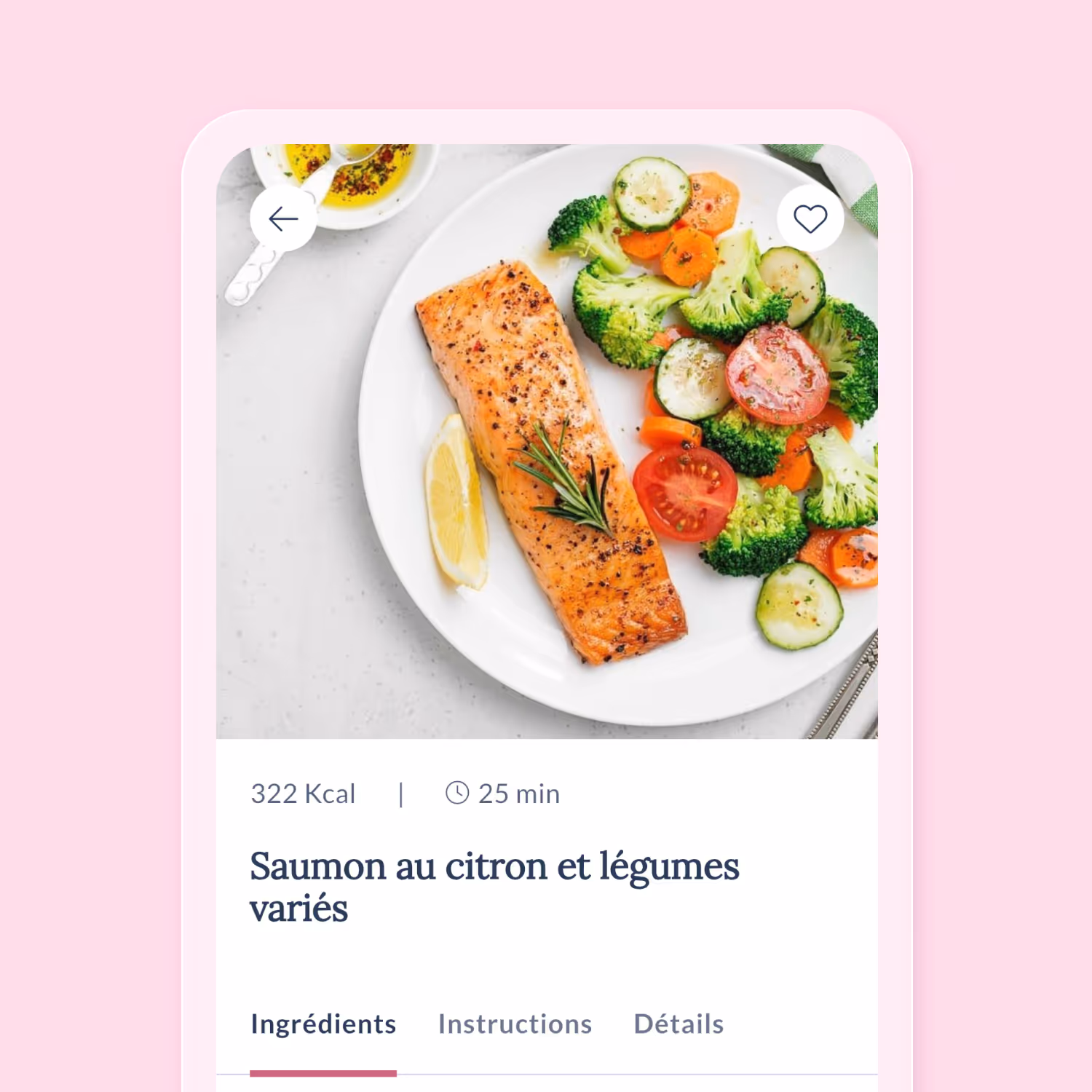Favorite the recipe with the heart icon
This screenshot has height=1092, width=1092.
click(810, 218)
